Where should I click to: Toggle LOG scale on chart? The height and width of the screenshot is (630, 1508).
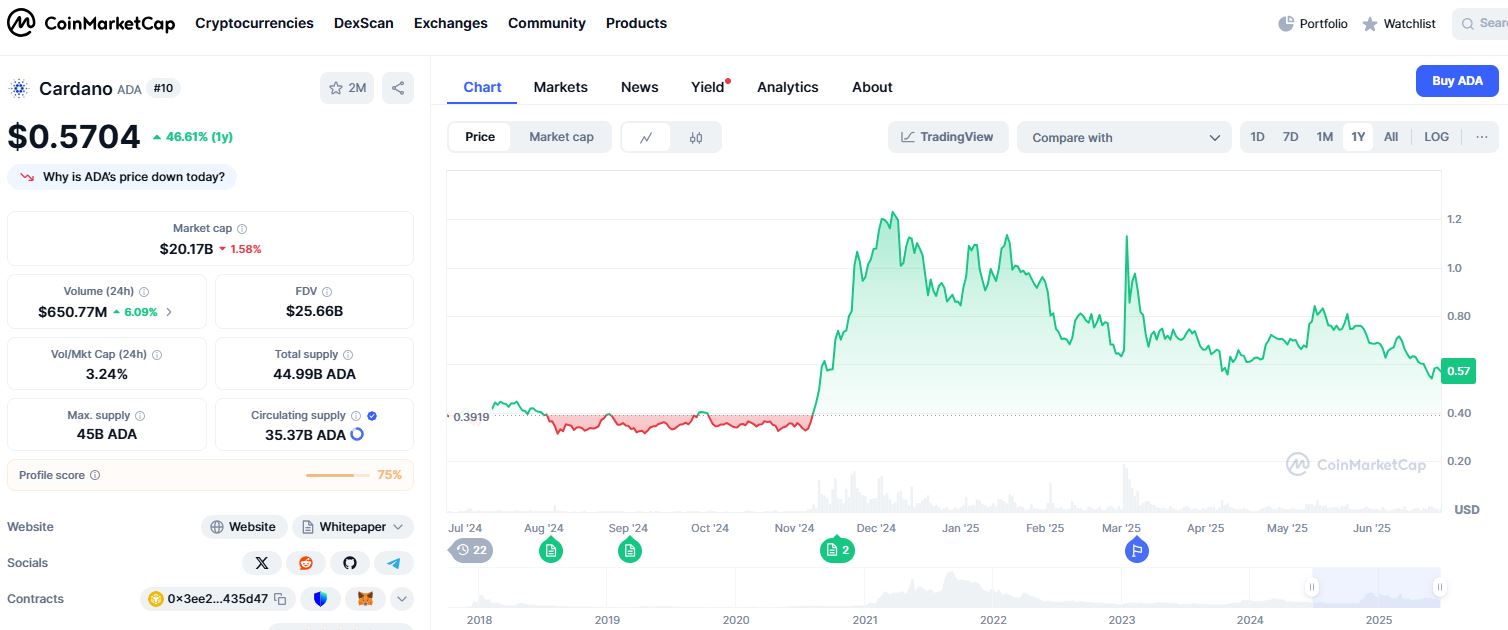pyautogui.click(x=1436, y=137)
